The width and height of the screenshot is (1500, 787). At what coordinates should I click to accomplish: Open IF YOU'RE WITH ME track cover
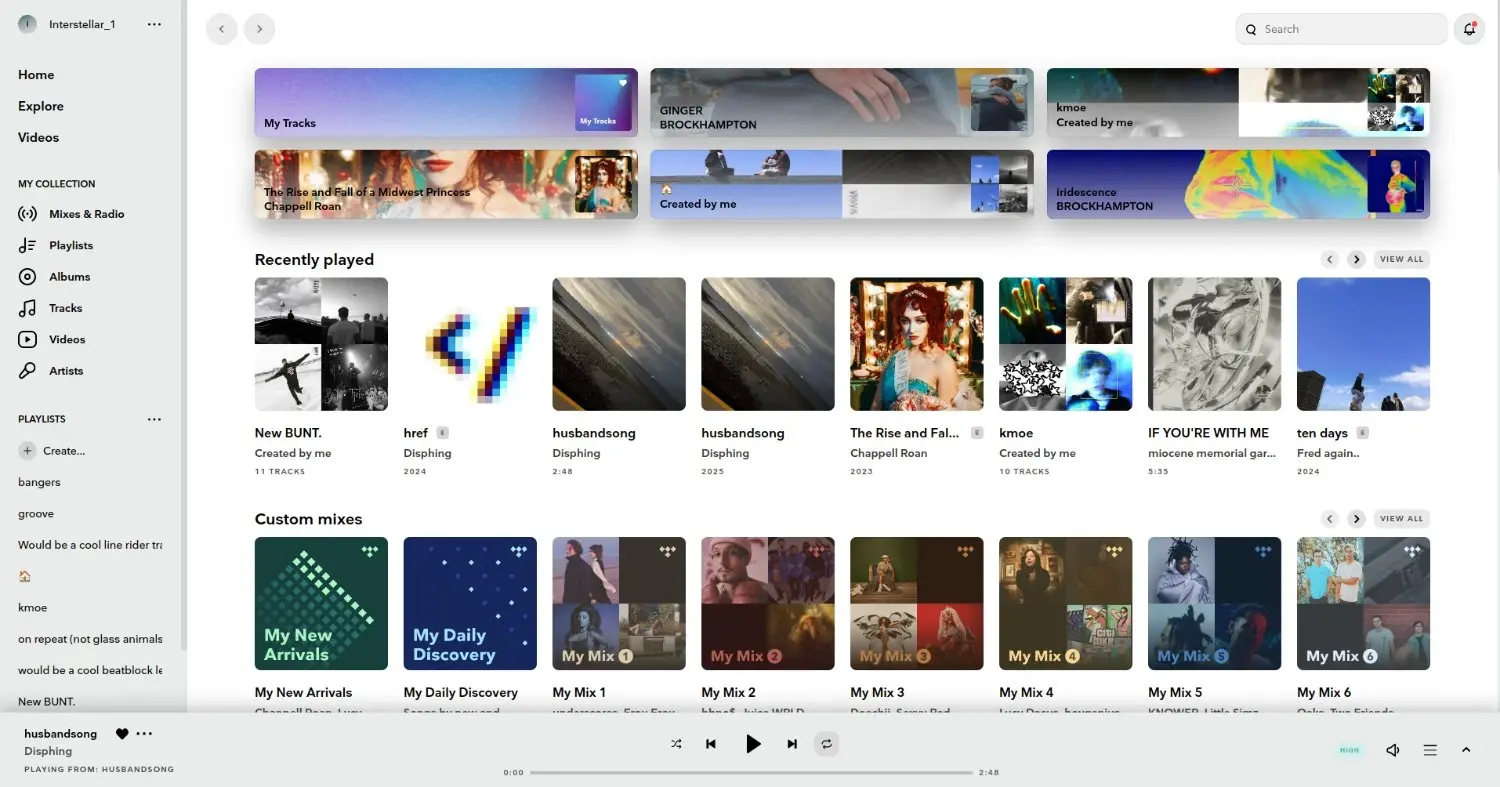[1214, 344]
